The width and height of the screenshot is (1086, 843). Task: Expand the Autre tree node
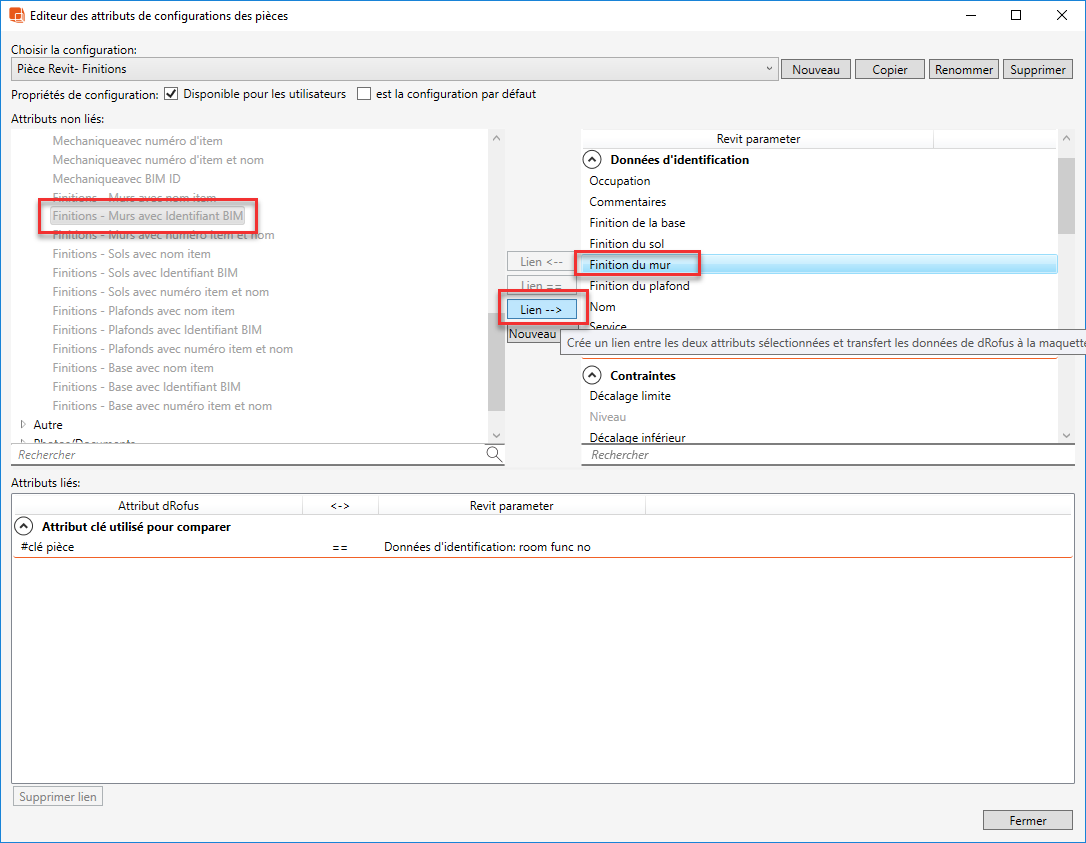24,425
